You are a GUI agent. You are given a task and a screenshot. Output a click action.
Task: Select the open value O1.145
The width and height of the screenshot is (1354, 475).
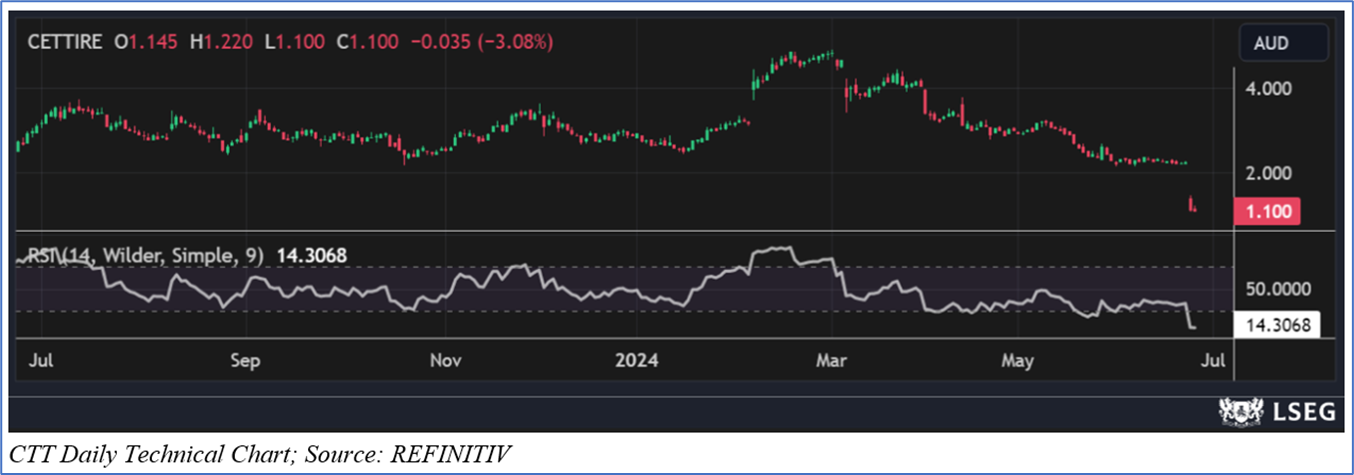(148, 42)
